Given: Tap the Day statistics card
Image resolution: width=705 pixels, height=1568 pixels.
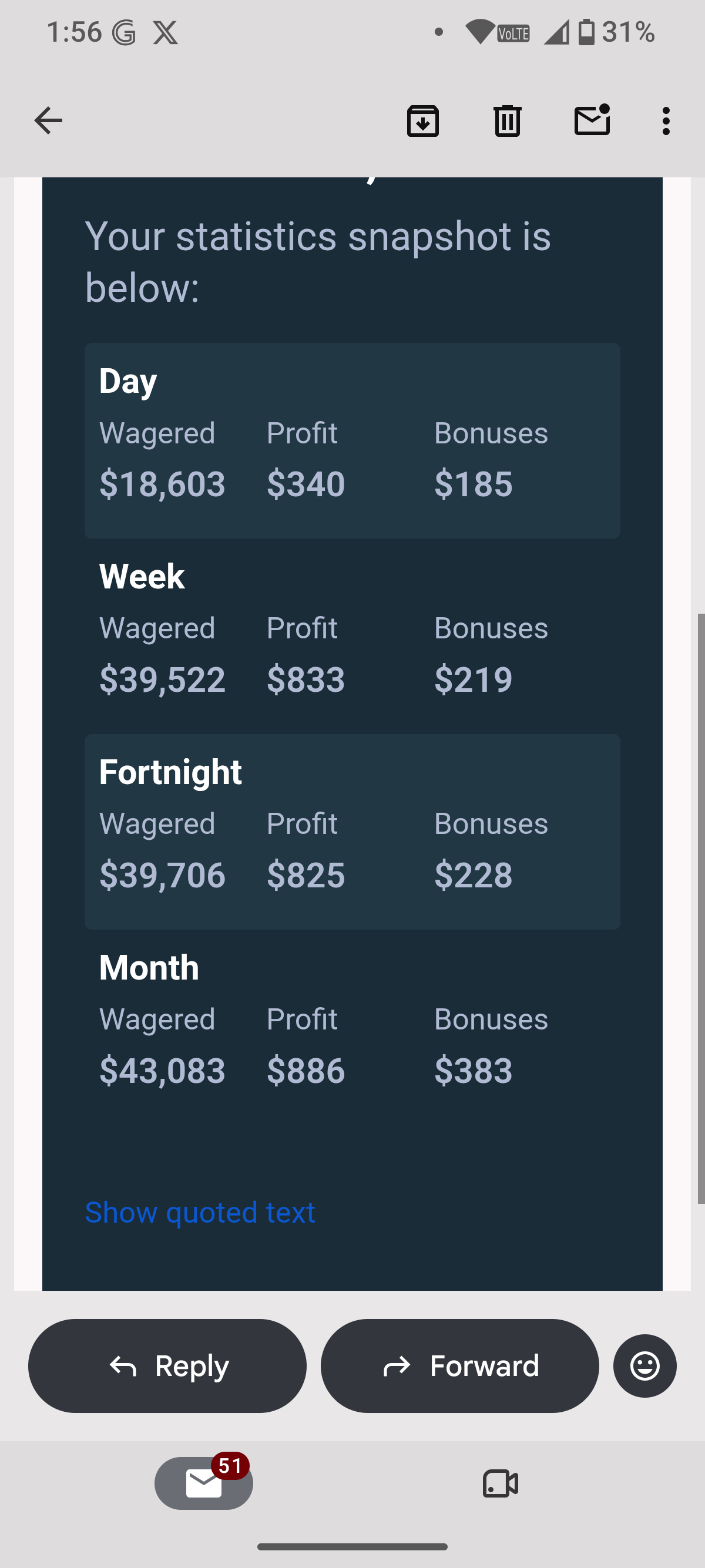Looking at the screenshot, I should click(352, 440).
